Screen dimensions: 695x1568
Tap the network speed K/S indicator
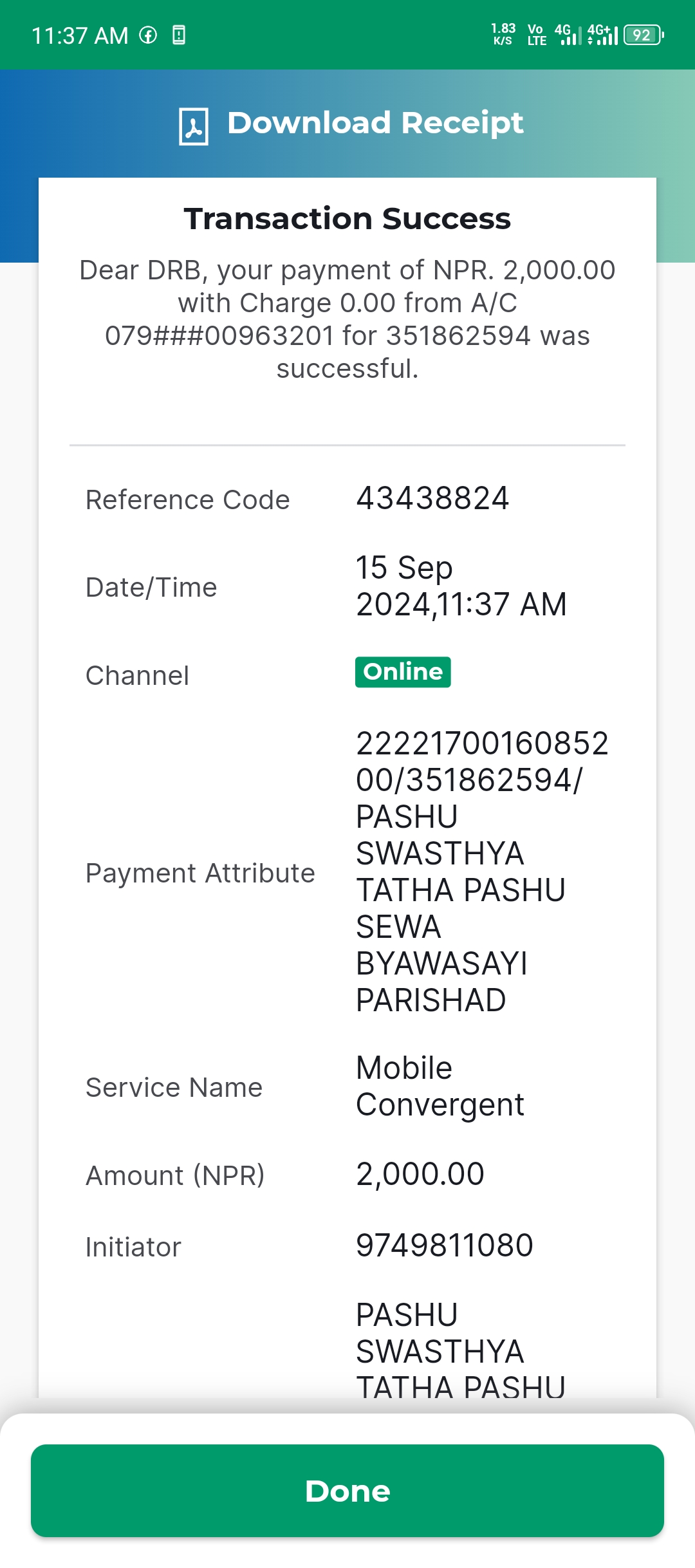(503, 35)
